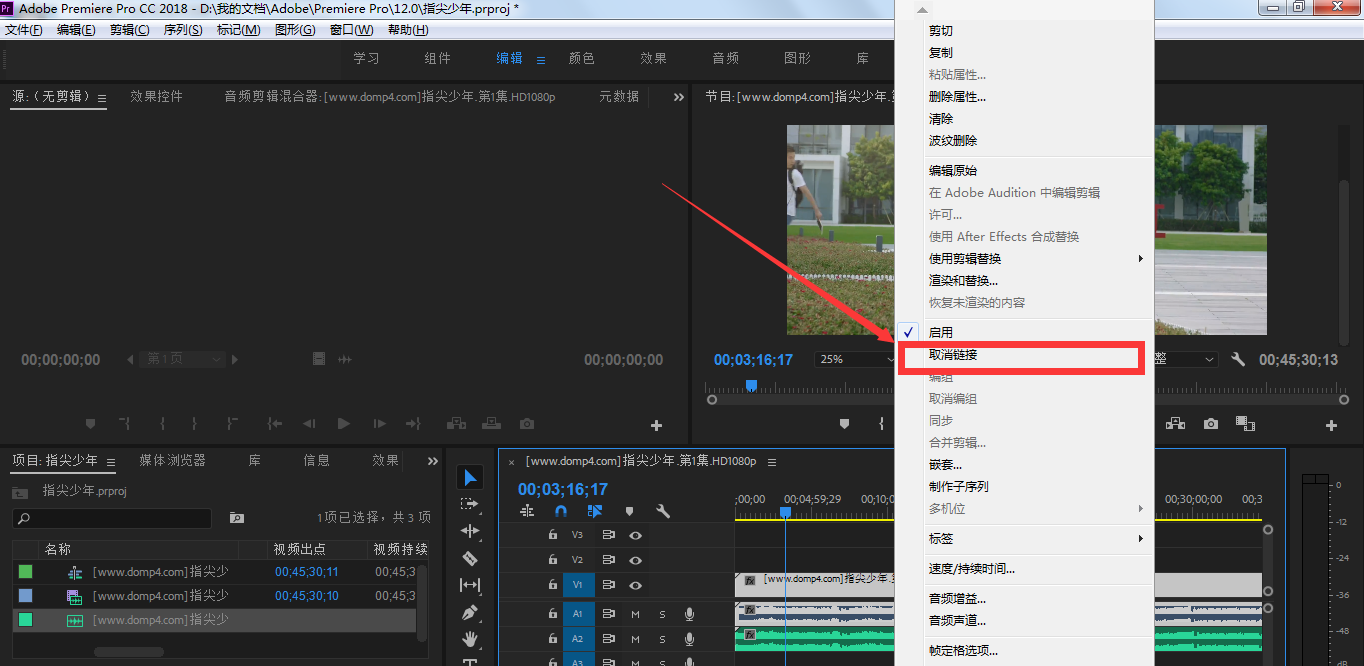Expand project panel group overflow chevron
The width and height of the screenshot is (1364, 666).
pyautogui.click(x=433, y=461)
